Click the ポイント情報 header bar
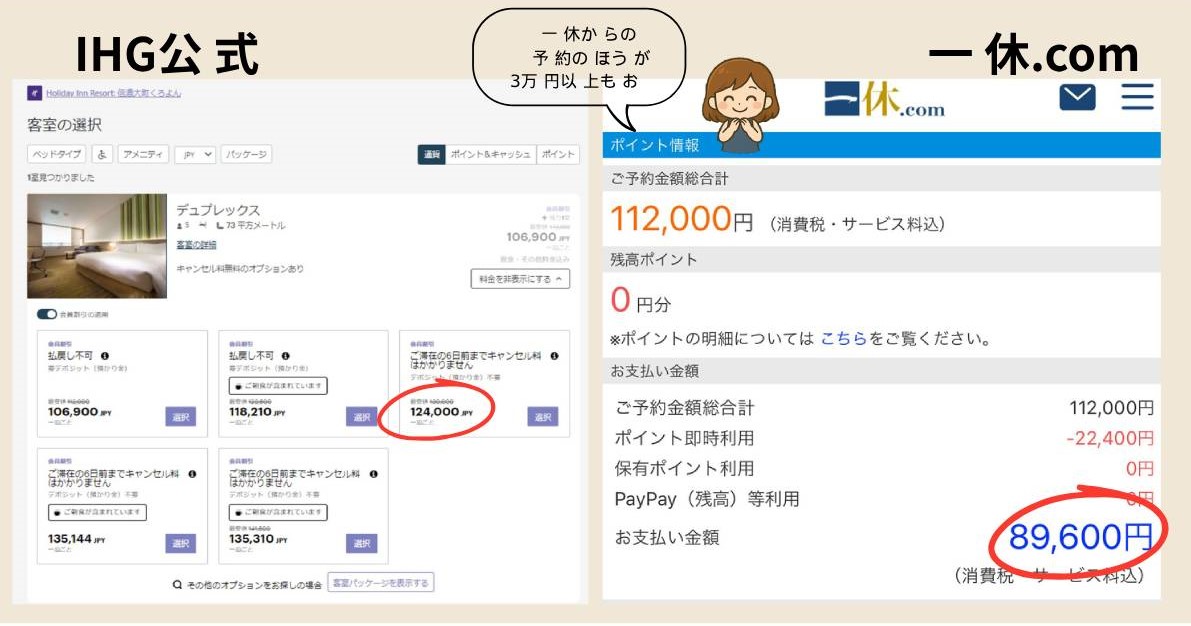The height and width of the screenshot is (626, 1191). [x=881, y=144]
